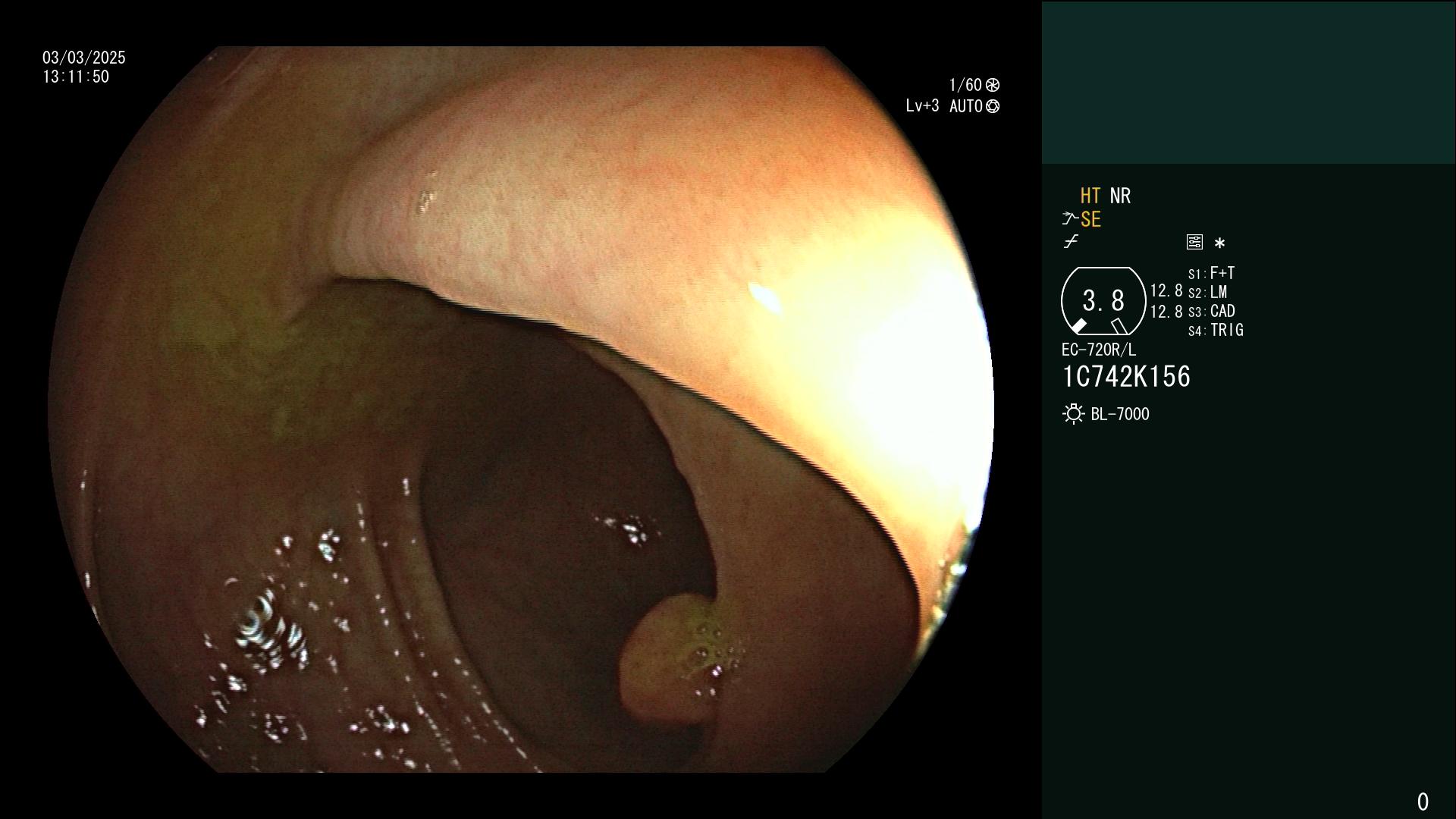Screen dimensions: 1456x819
Task: Click the scope model EC-720R/L
Action: tap(1099, 350)
